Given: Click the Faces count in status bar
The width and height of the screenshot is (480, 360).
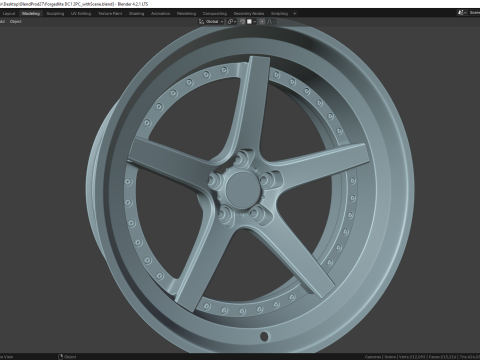Looking at the screenshot, I should (443, 357).
